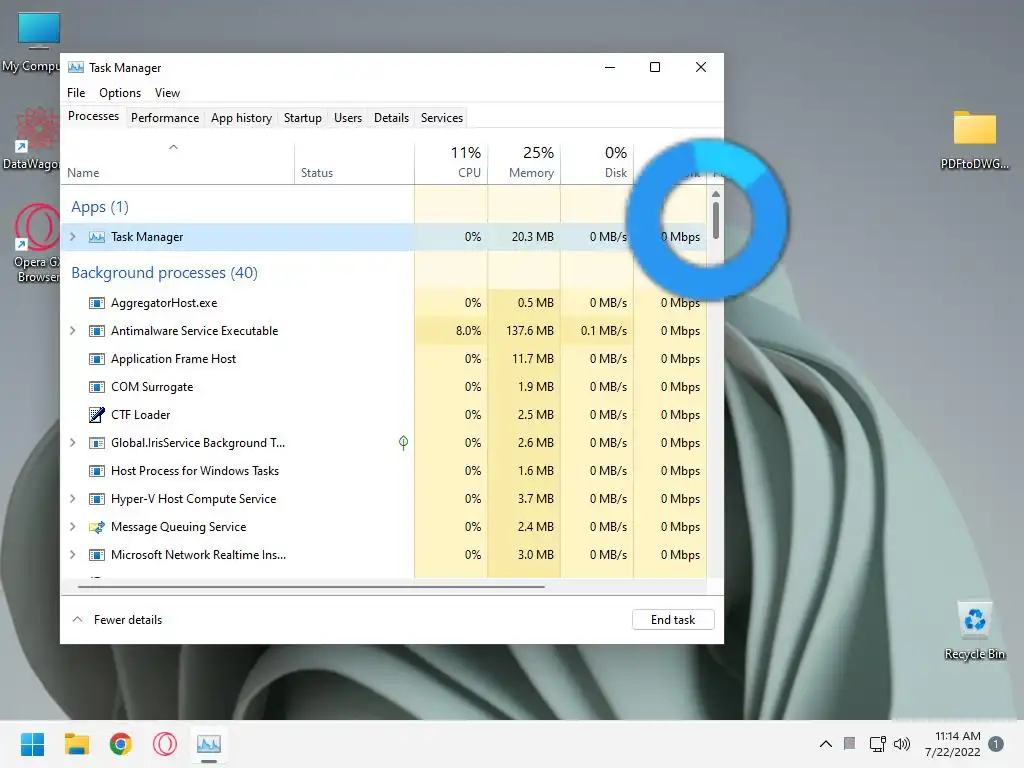Show hidden system tray icons chevron
Image resolution: width=1024 pixels, height=768 pixels.
point(825,744)
